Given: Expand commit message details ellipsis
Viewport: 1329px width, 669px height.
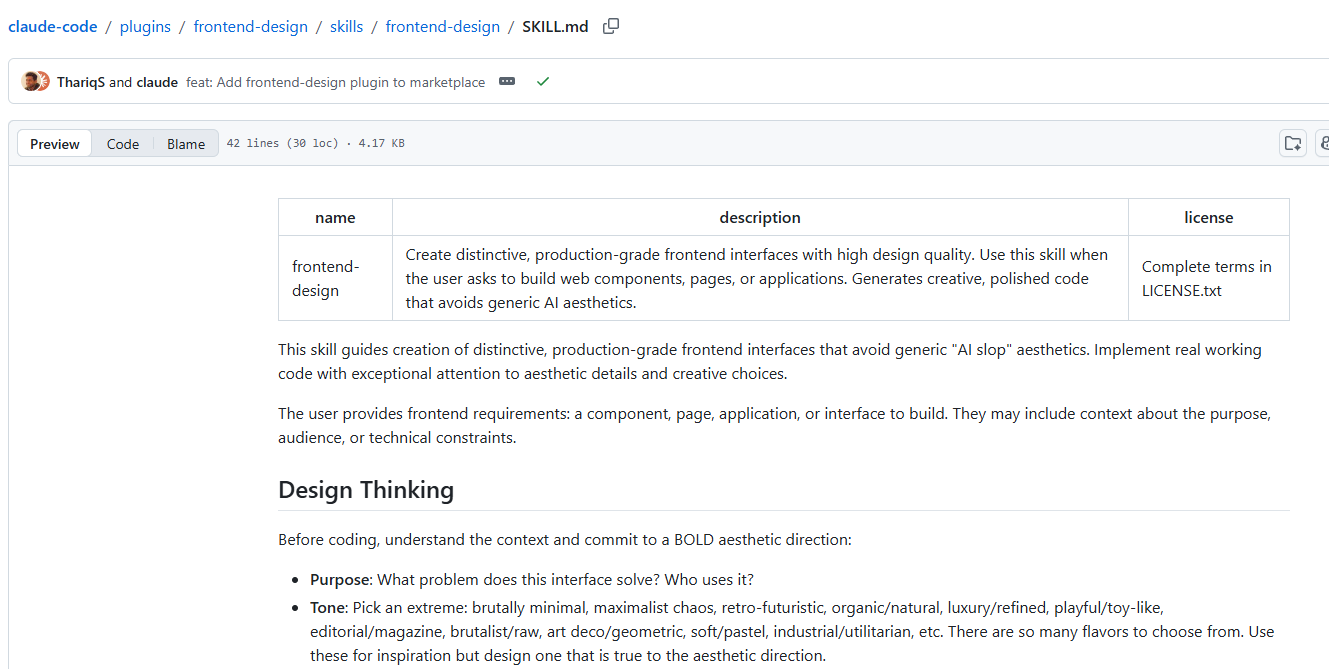Looking at the screenshot, I should [507, 82].
